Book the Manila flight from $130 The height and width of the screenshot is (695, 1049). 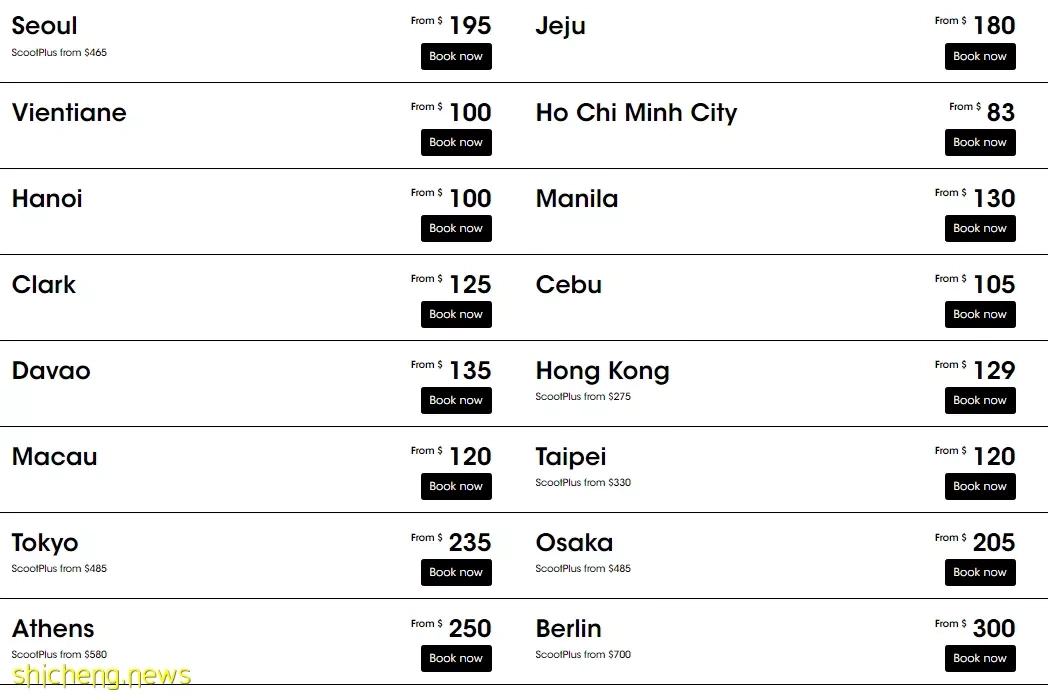point(980,228)
